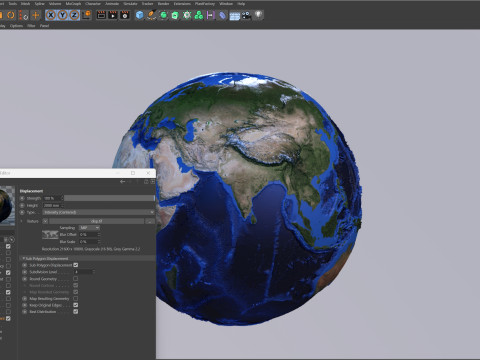Click the gear-shaped MoGraph icon

(187, 15)
